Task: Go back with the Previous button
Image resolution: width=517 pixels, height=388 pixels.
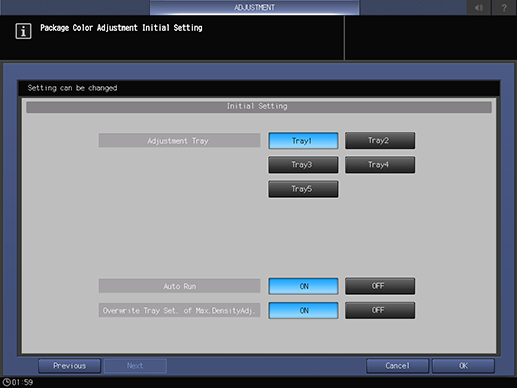Action: (x=69, y=366)
